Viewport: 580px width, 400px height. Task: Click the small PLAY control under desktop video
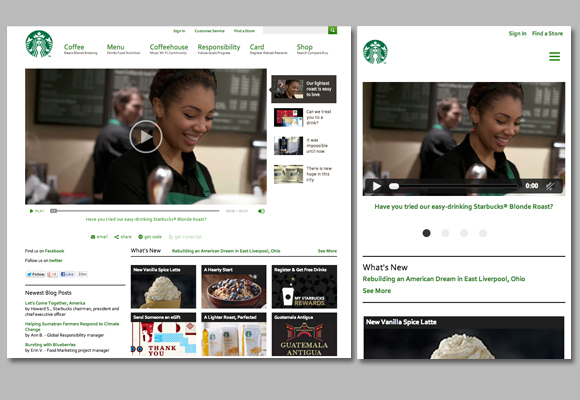click(37, 211)
